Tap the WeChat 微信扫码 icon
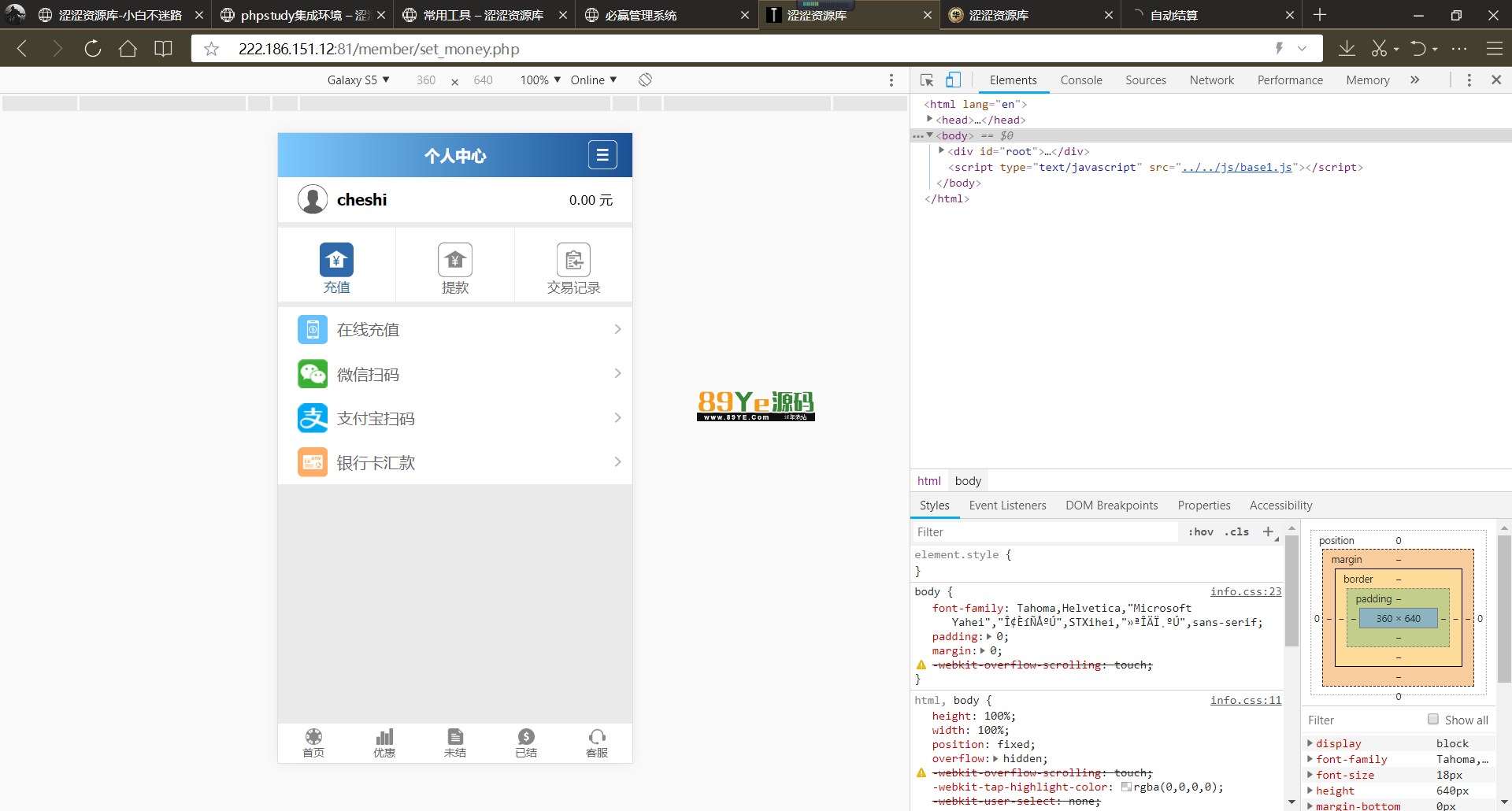 click(313, 374)
